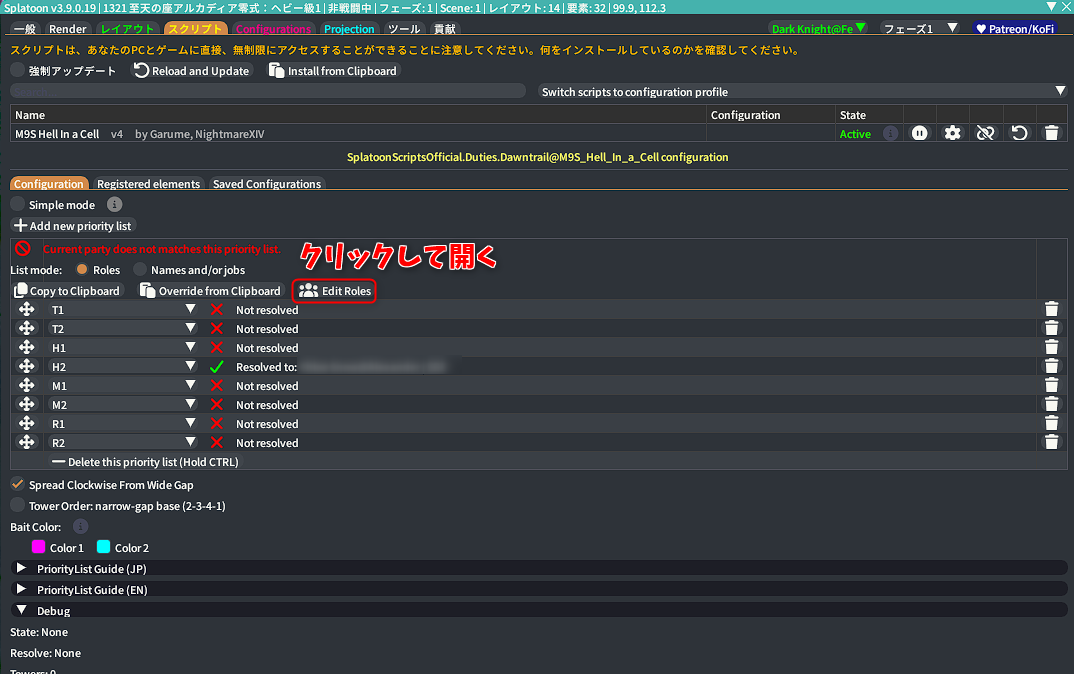This screenshot has height=674, width=1074.
Task: Open script settings gear icon
Action: 952,133
